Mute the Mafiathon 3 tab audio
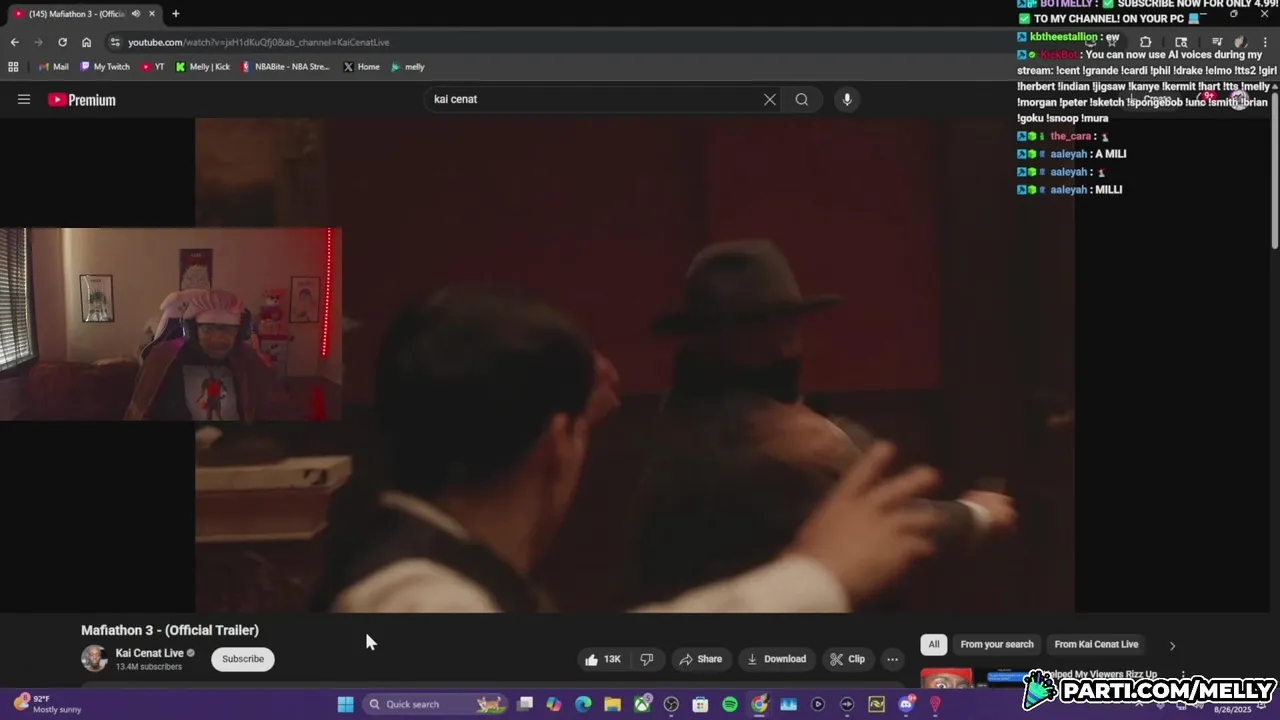Viewport: 1280px width, 720px height. tap(136, 14)
